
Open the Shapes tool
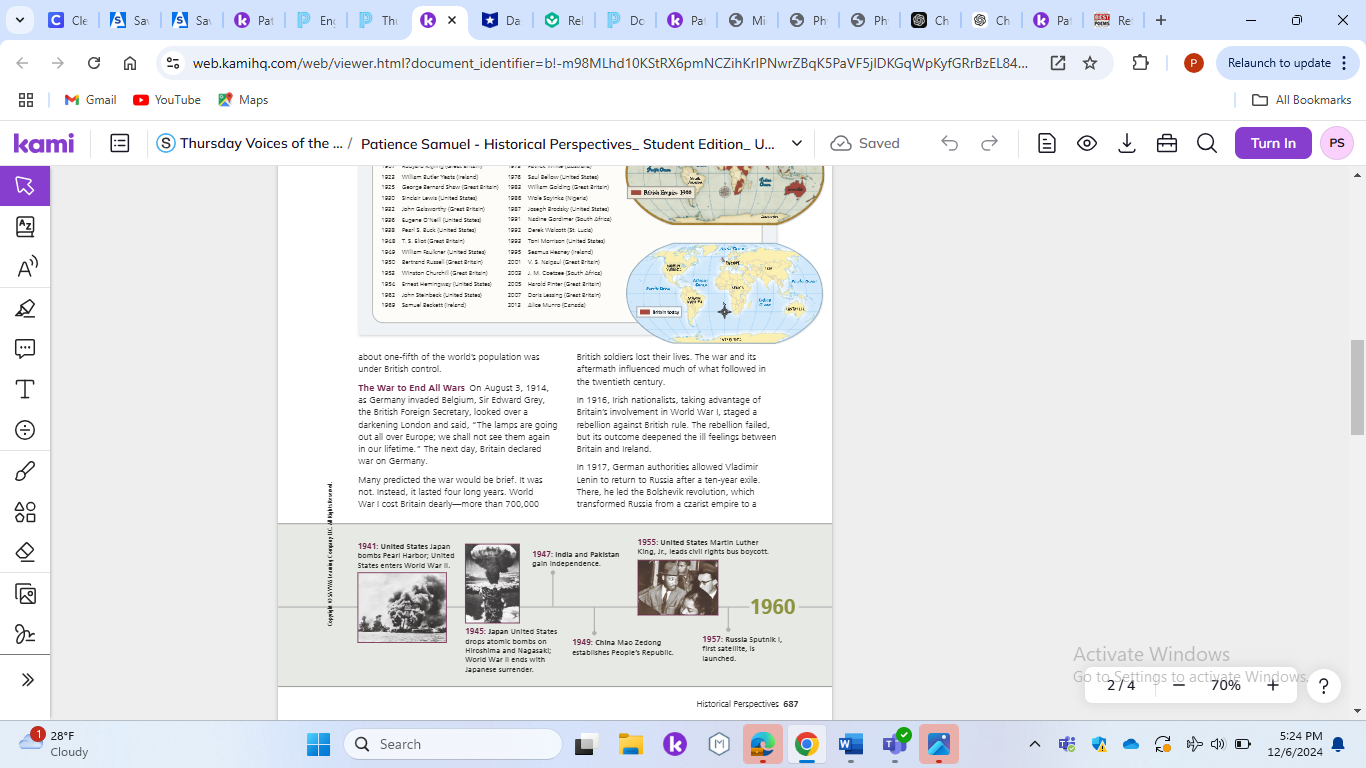point(25,512)
